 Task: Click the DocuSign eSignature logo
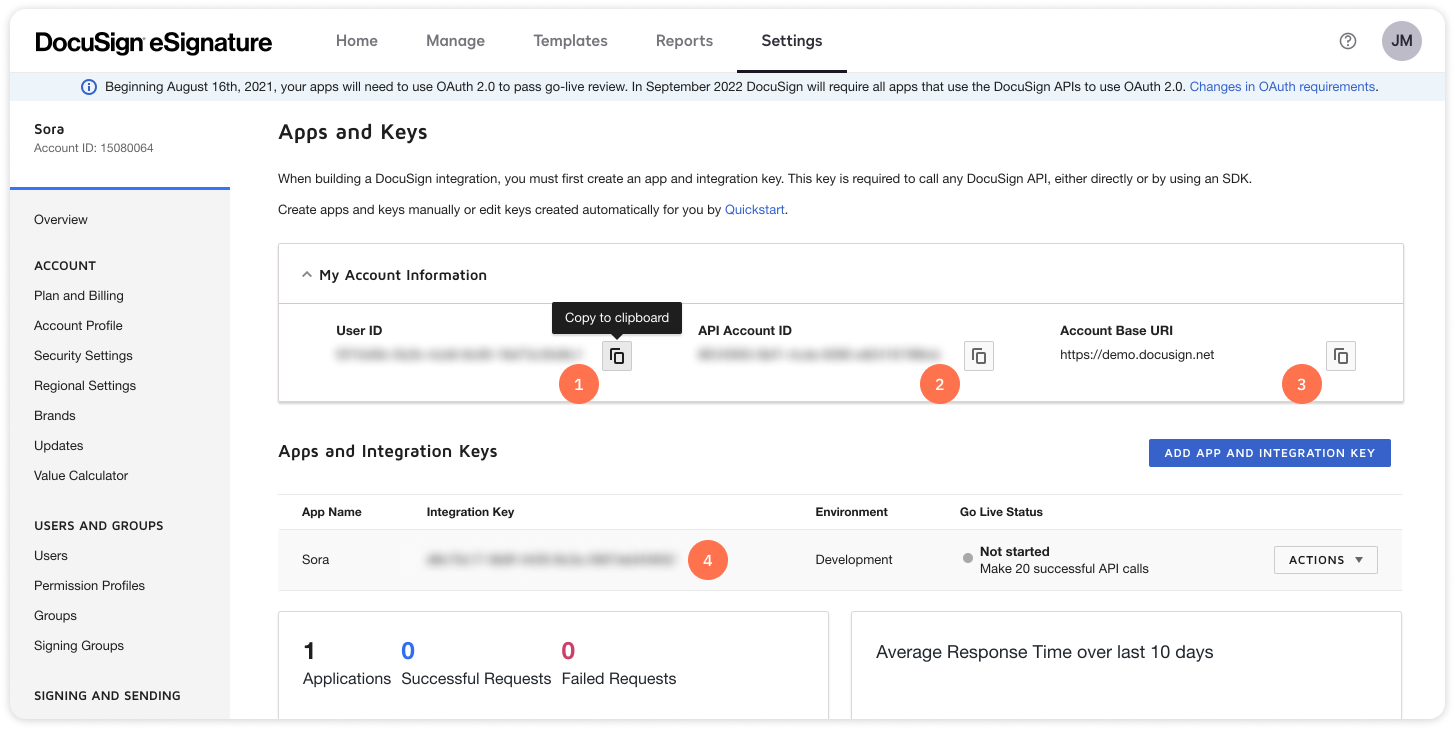(154, 42)
